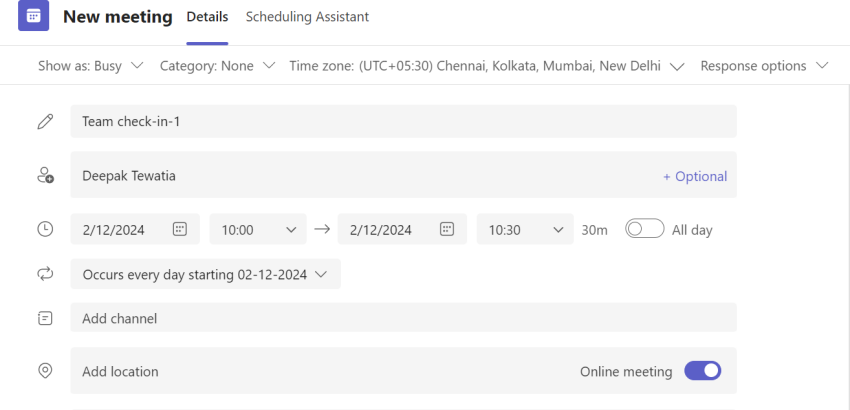Image resolution: width=850 pixels, height=410 pixels.
Task: Click the + Optional attendees link
Action: pyautogui.click(x=695, y=176)
